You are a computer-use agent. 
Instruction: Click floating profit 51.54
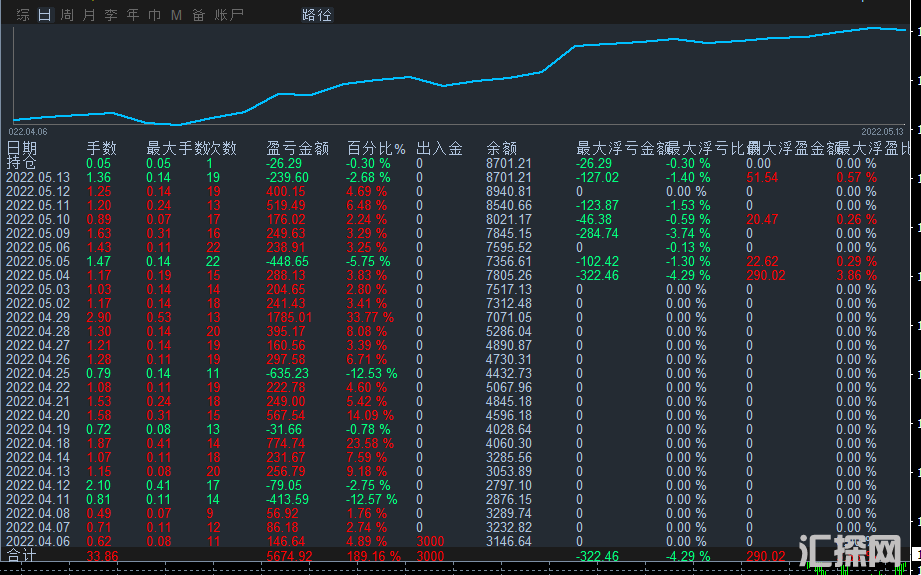762,177
